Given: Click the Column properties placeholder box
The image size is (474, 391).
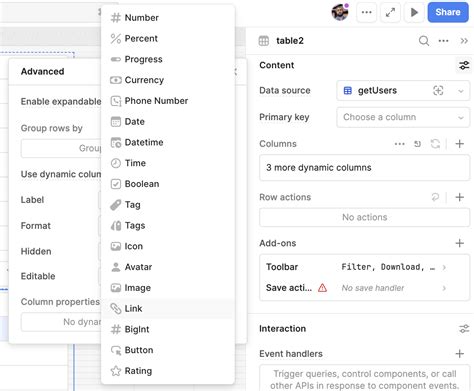Looking at the screenshot, I should [61, 322].
